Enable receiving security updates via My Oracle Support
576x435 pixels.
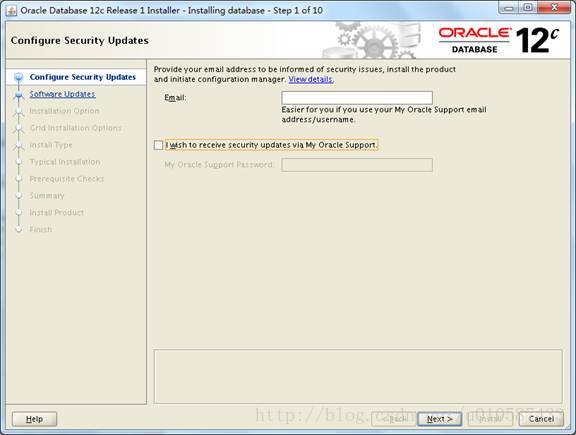point(158,145)
